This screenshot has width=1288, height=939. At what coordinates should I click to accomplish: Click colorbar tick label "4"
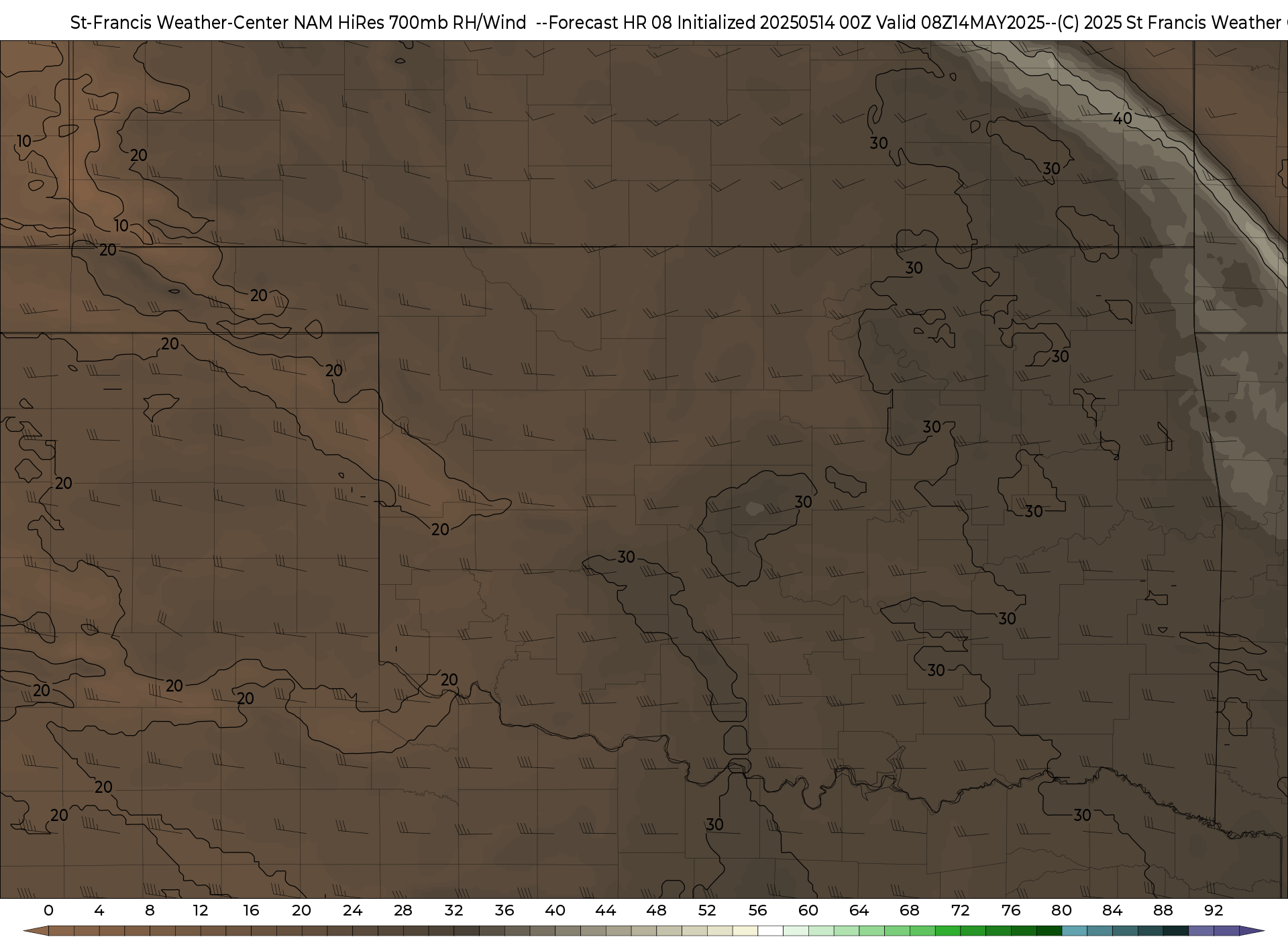(x=99, y=911)
